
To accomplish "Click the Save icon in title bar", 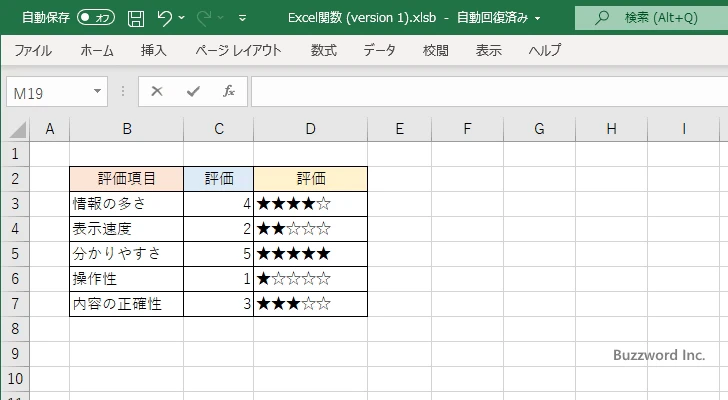I will coord(136,18).
